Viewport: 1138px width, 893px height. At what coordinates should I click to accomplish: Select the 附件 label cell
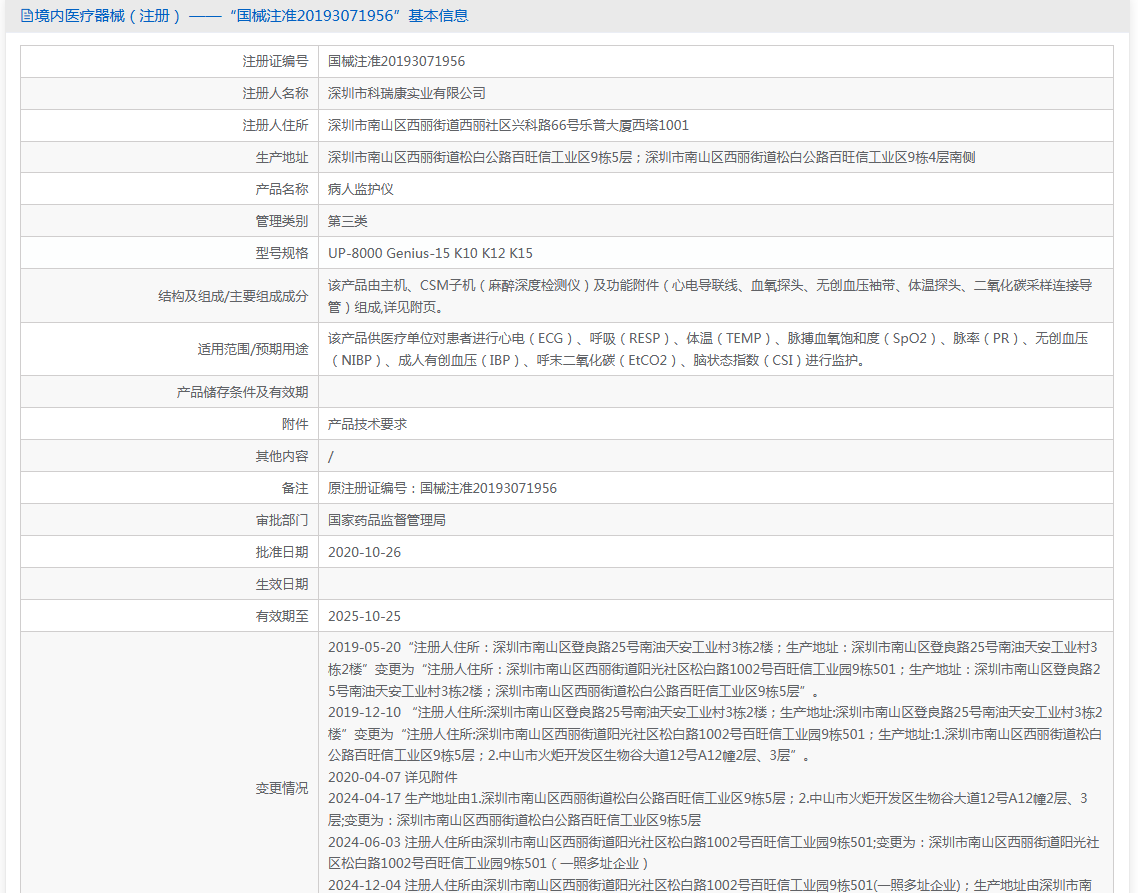[169, 425]
